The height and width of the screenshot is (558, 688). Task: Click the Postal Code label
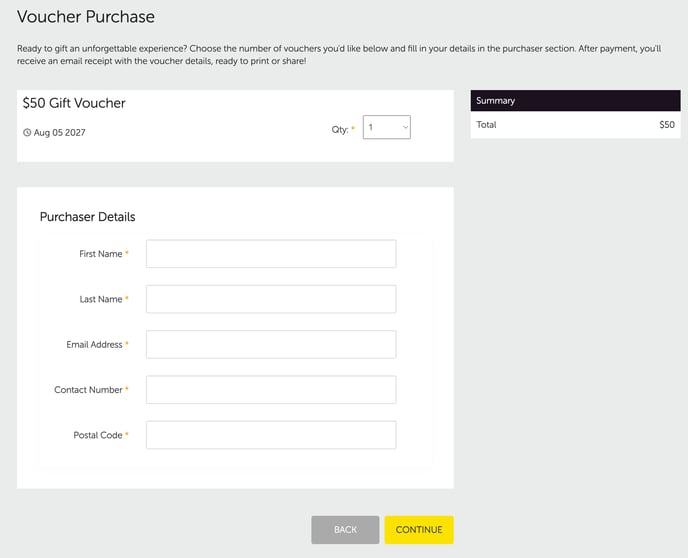pos(98,435)
